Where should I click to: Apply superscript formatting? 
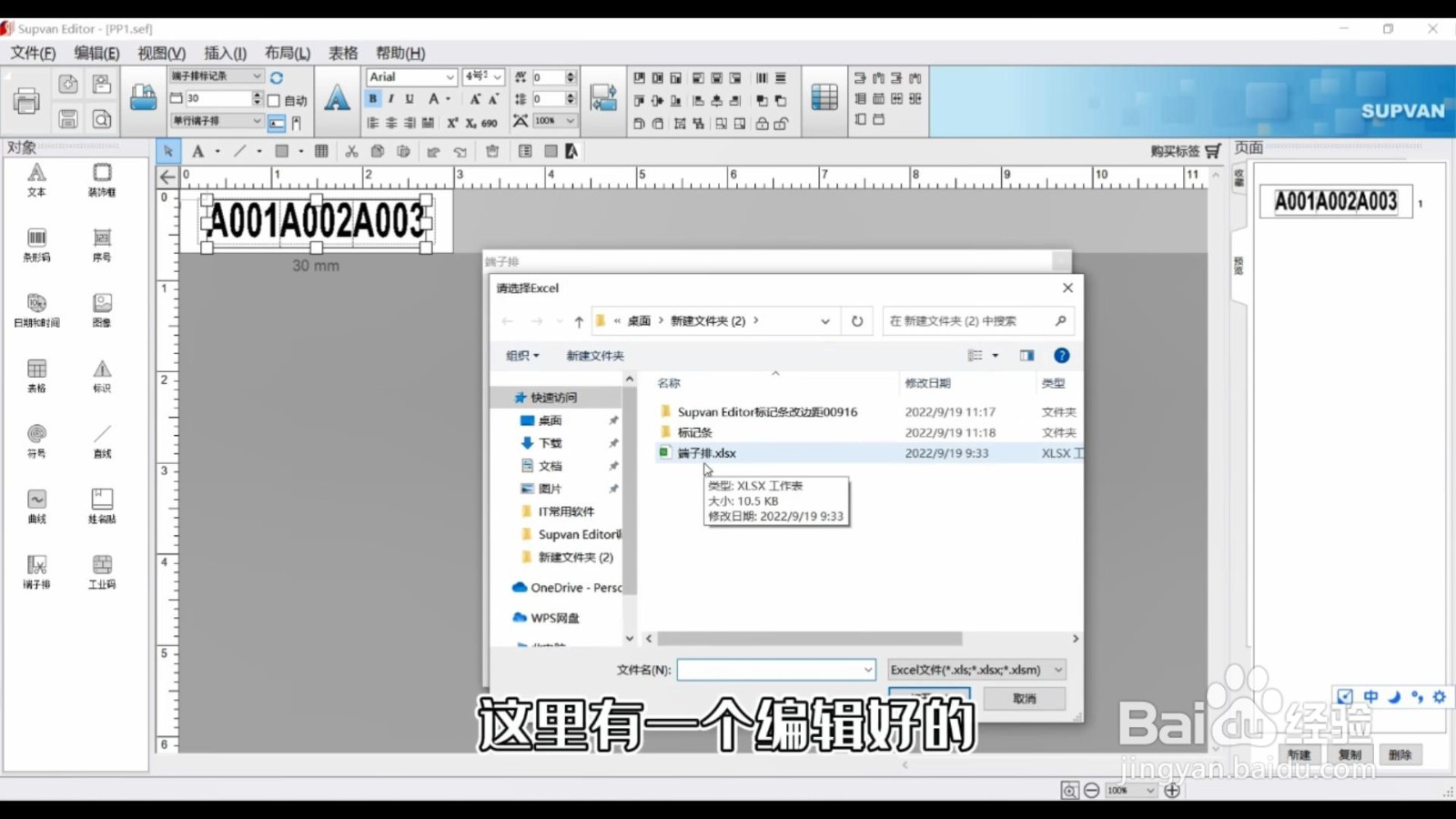452,122
